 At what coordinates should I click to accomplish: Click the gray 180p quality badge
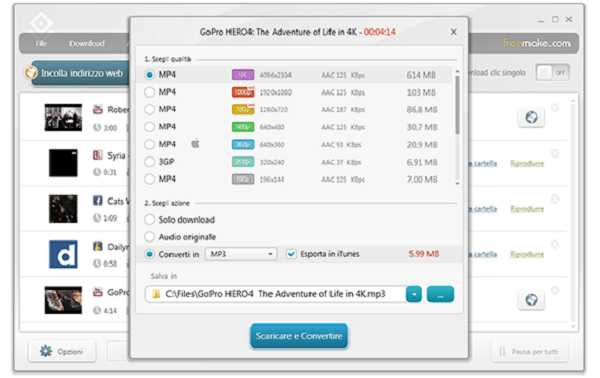[243, 179]
